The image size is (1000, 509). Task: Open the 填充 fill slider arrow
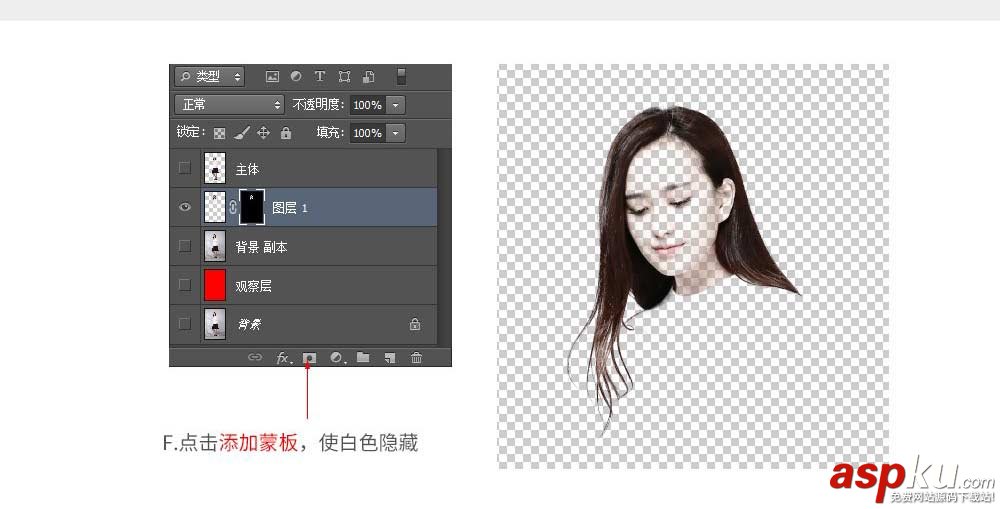[x=395, y=133]
